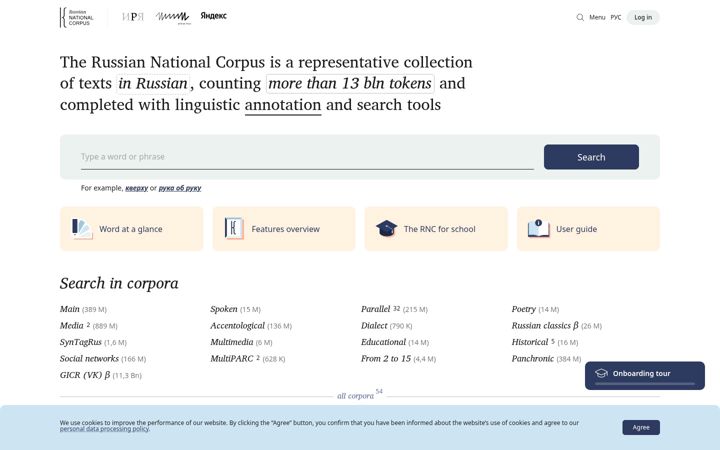Open User guide card label
The width and height of the screenshot is (720, 450).
576,229
